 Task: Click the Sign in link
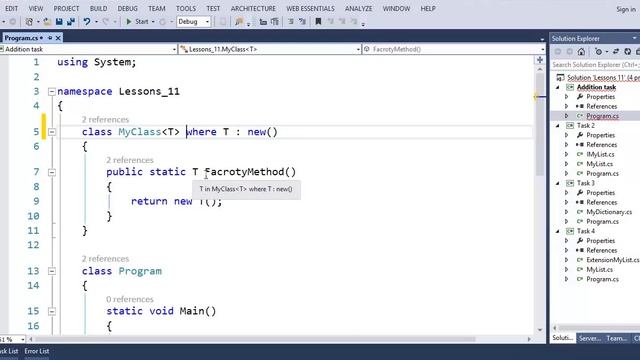[626, 9]
